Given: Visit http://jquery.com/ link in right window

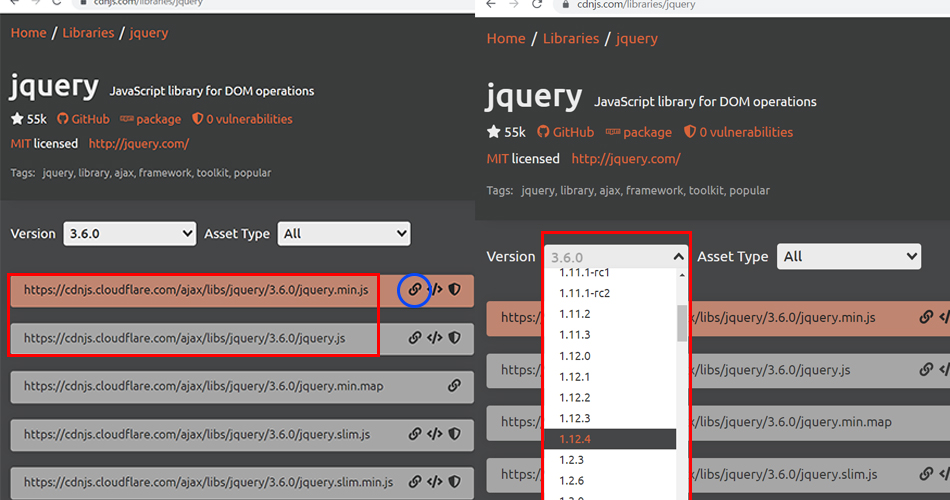Looking at the screenshot, I should tap(626, 159).
